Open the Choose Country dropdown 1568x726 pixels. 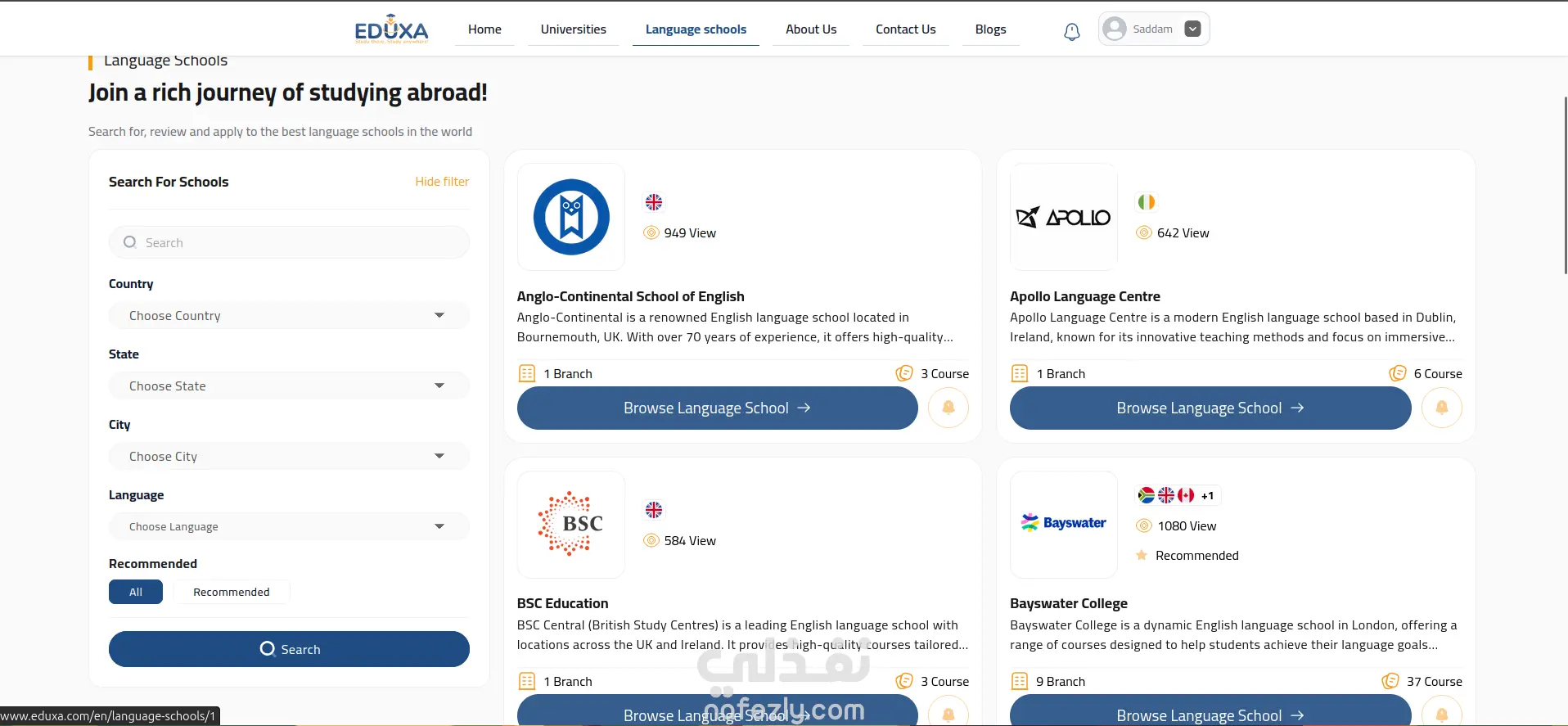(289, 315)
